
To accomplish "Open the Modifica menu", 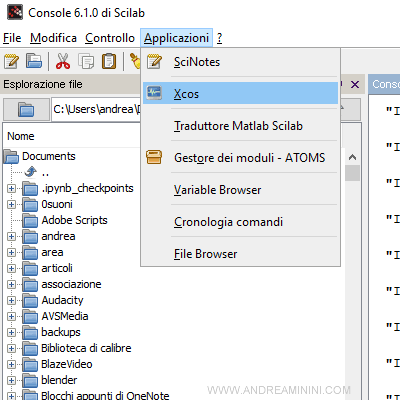I will pyautogui.click(x=53, y=38).
